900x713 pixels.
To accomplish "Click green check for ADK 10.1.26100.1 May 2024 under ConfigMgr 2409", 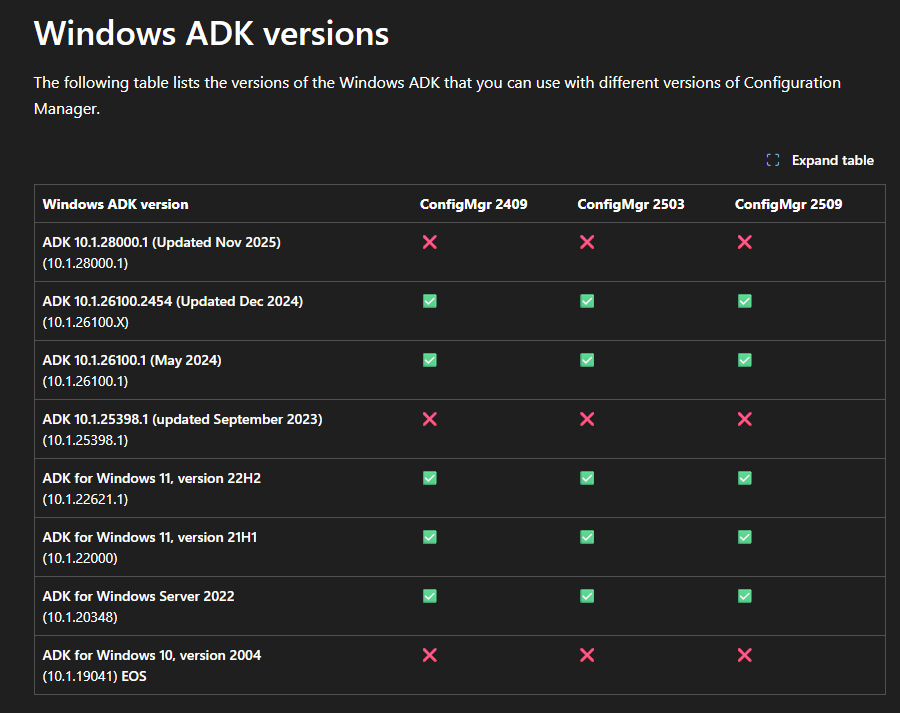I will click(x=429, y=360).
